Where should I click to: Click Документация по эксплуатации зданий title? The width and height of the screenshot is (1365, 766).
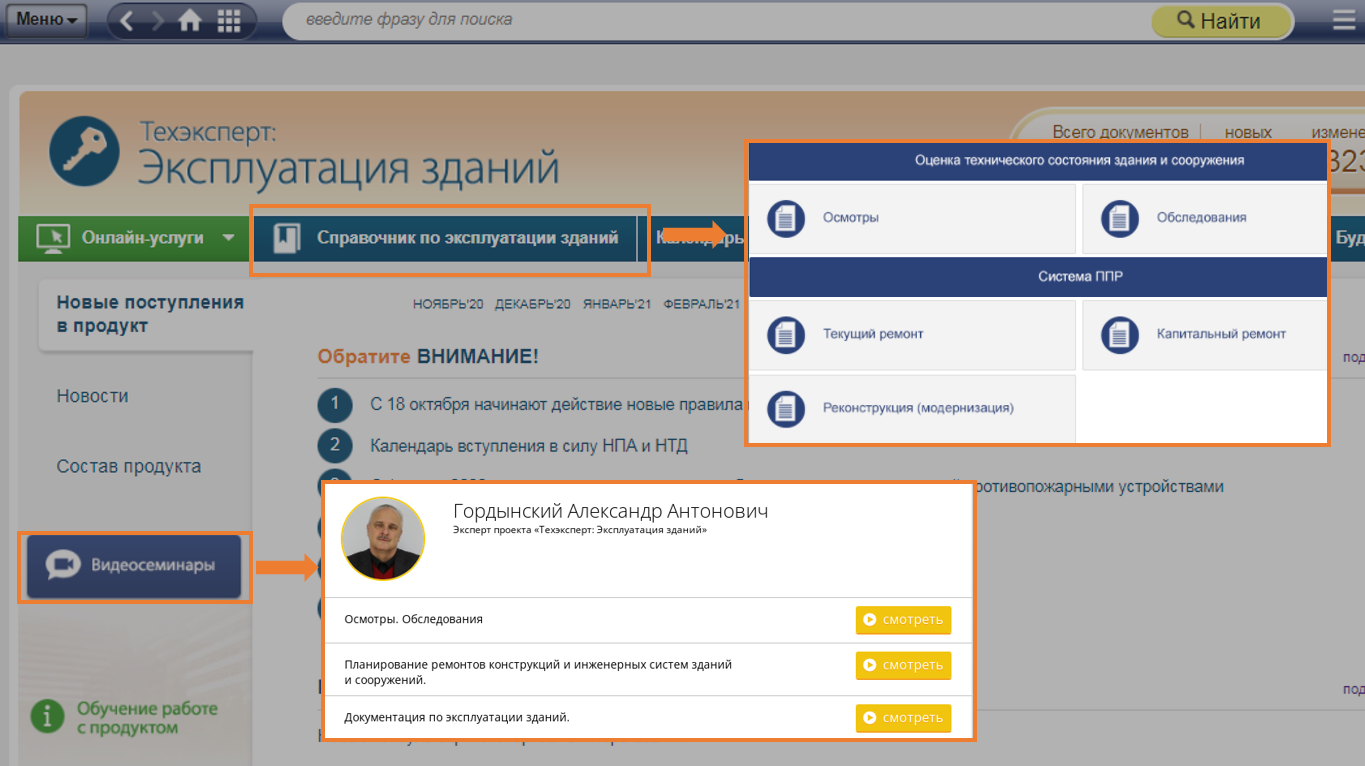point(457,717)
